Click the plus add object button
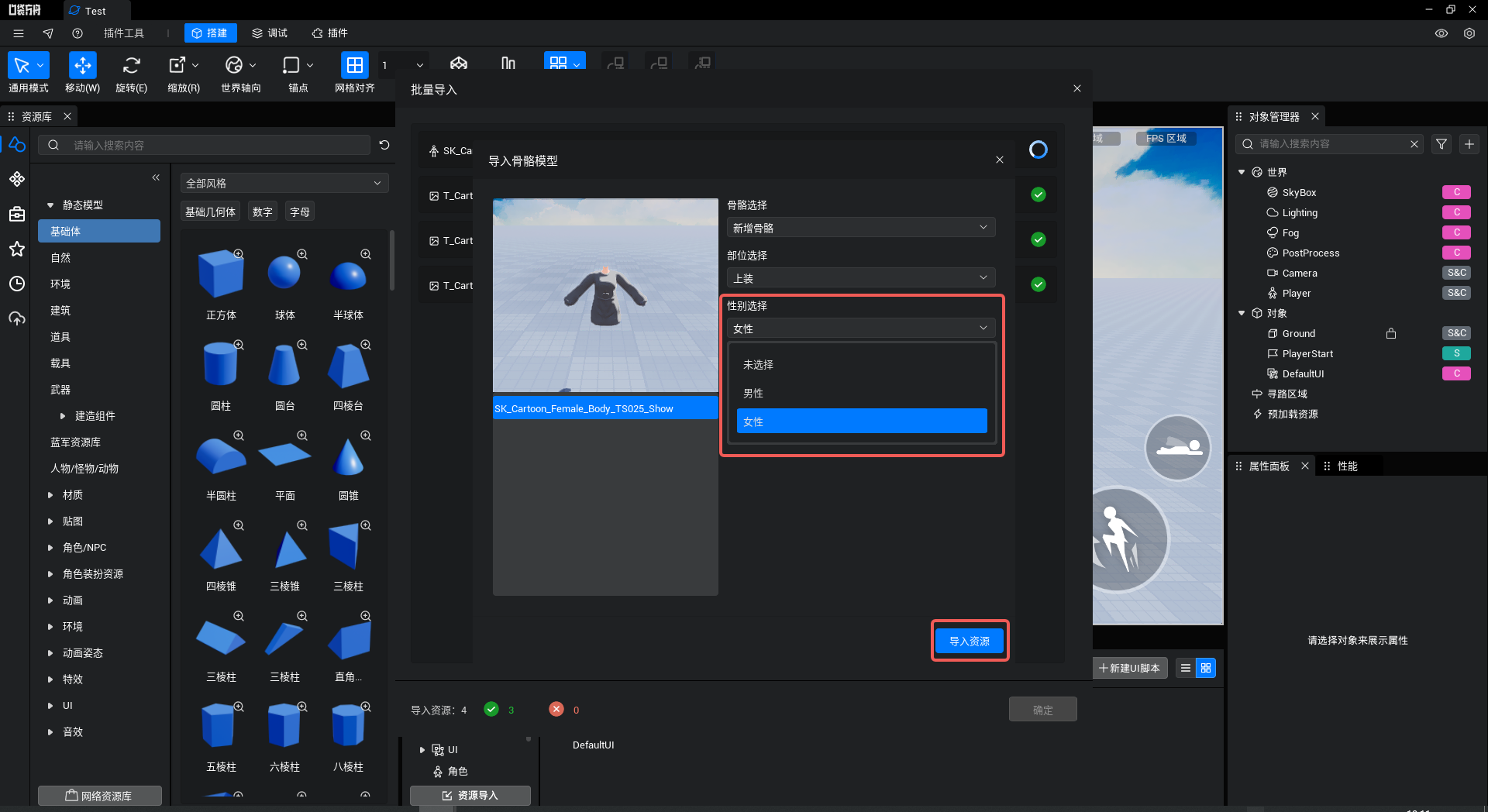1488x812 pixels. pyautogui.click(x=1469, y=144)
